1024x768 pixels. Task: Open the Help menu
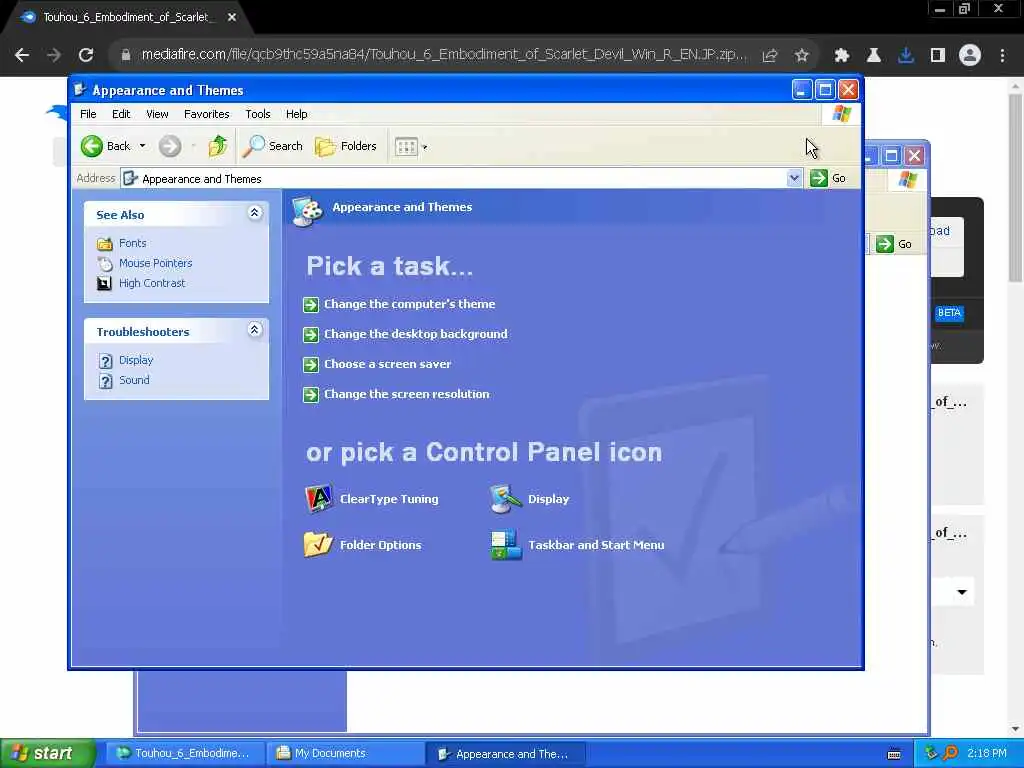coord(296,114)
